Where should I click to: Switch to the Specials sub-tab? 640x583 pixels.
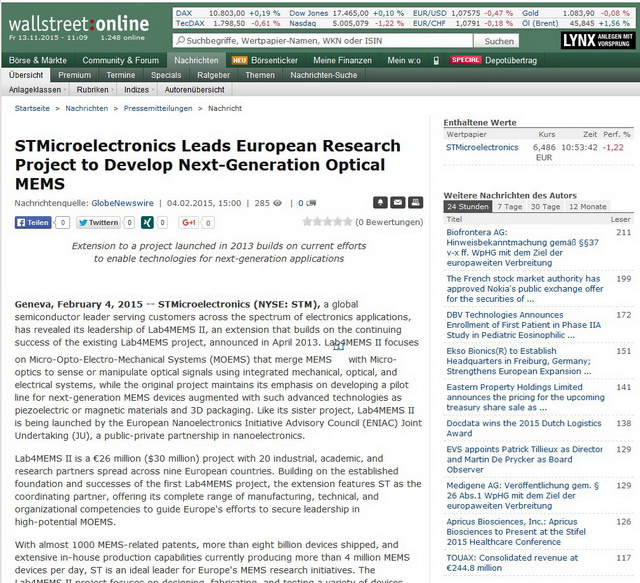click(x=166, y=75)
